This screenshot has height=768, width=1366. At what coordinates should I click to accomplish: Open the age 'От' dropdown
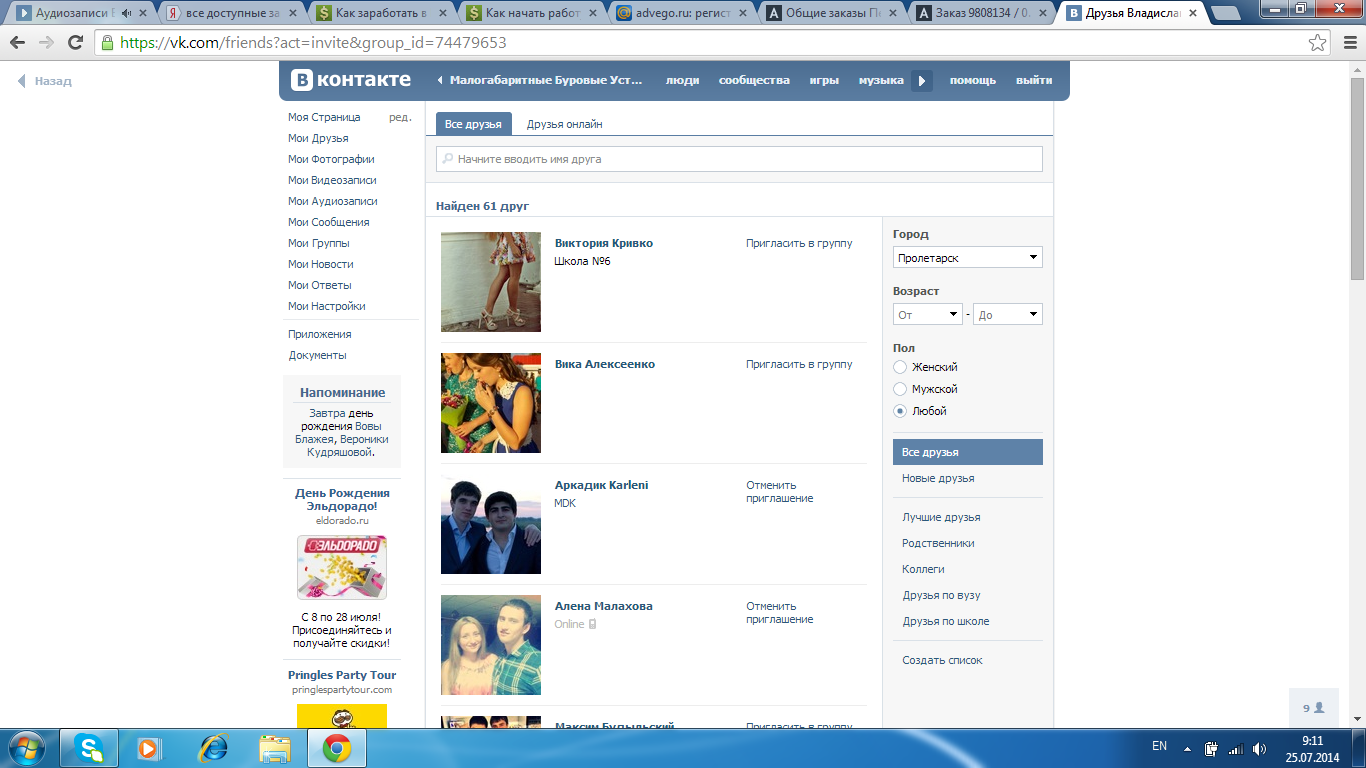click(x=928, y=315)
